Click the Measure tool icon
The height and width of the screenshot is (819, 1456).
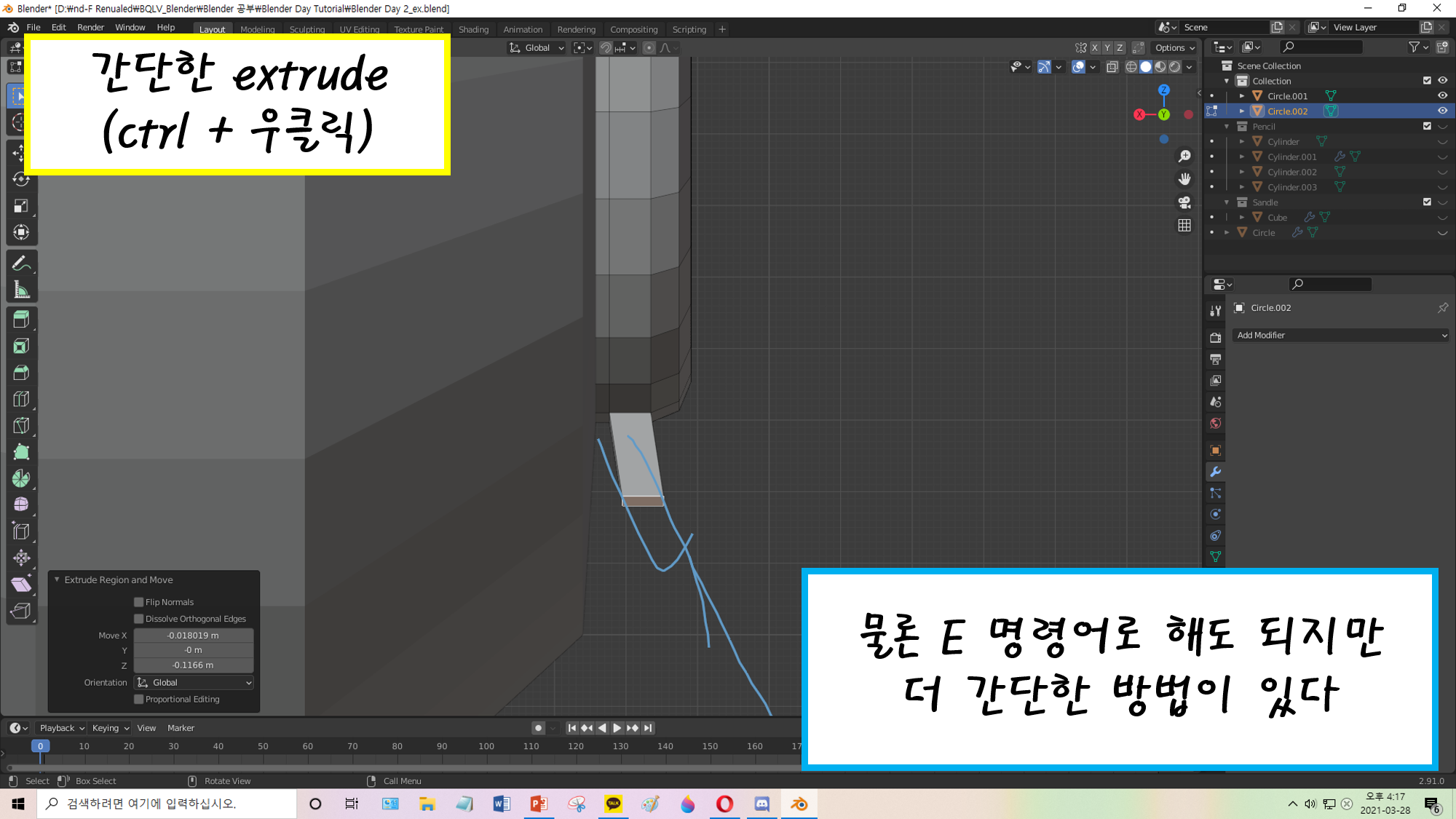pos(21,290)
